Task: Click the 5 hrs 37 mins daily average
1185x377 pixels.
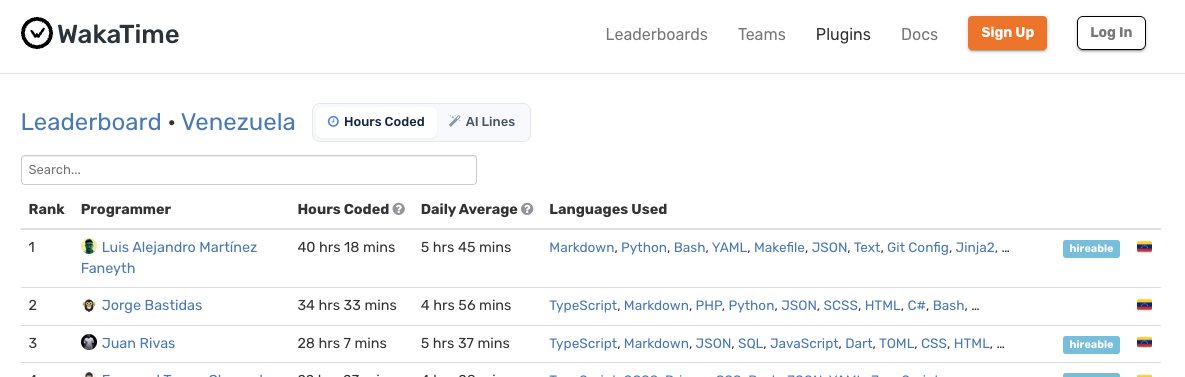Action: point(465,343)
